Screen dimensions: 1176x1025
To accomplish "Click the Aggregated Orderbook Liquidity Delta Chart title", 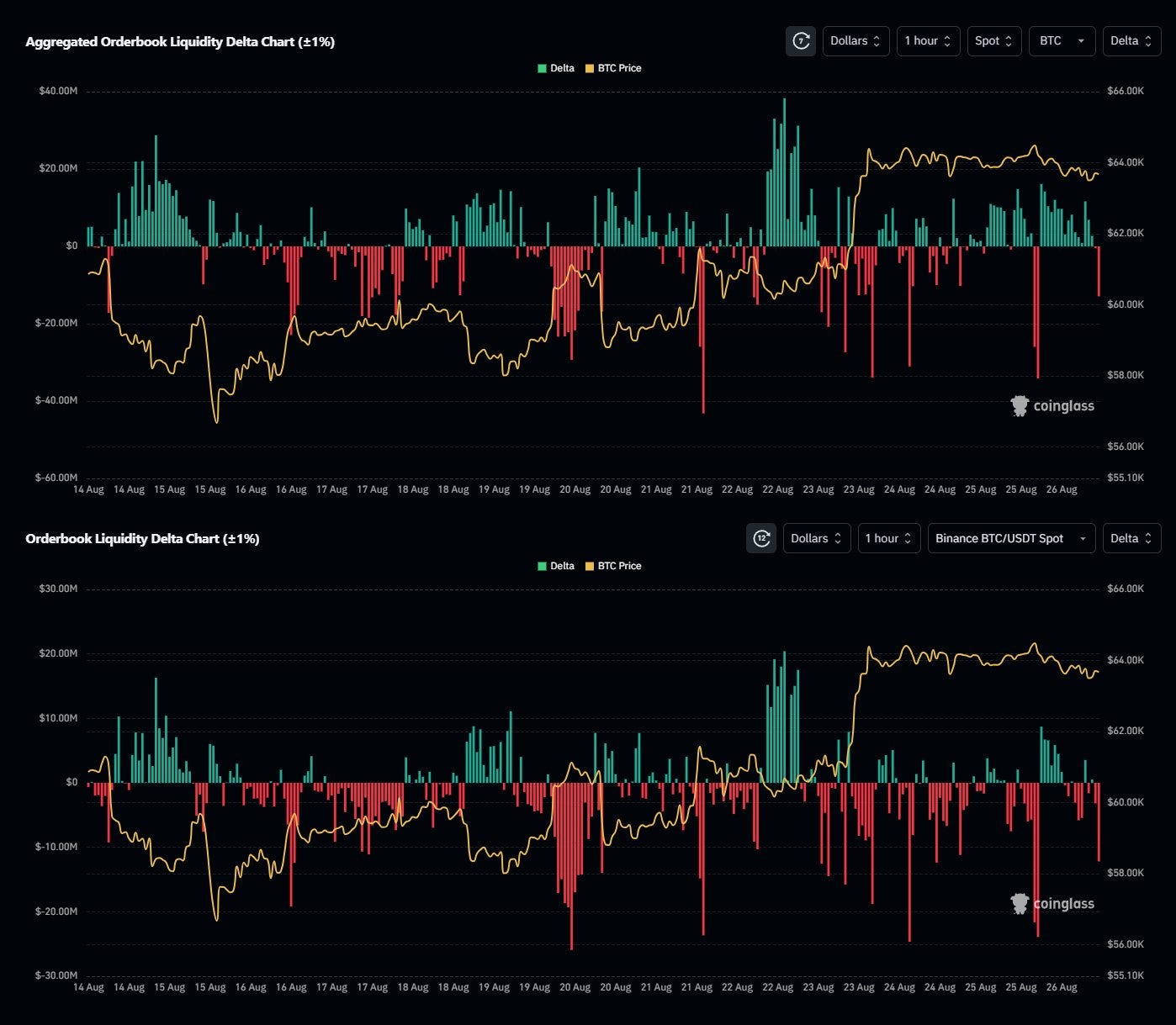I will coord(180,41).
